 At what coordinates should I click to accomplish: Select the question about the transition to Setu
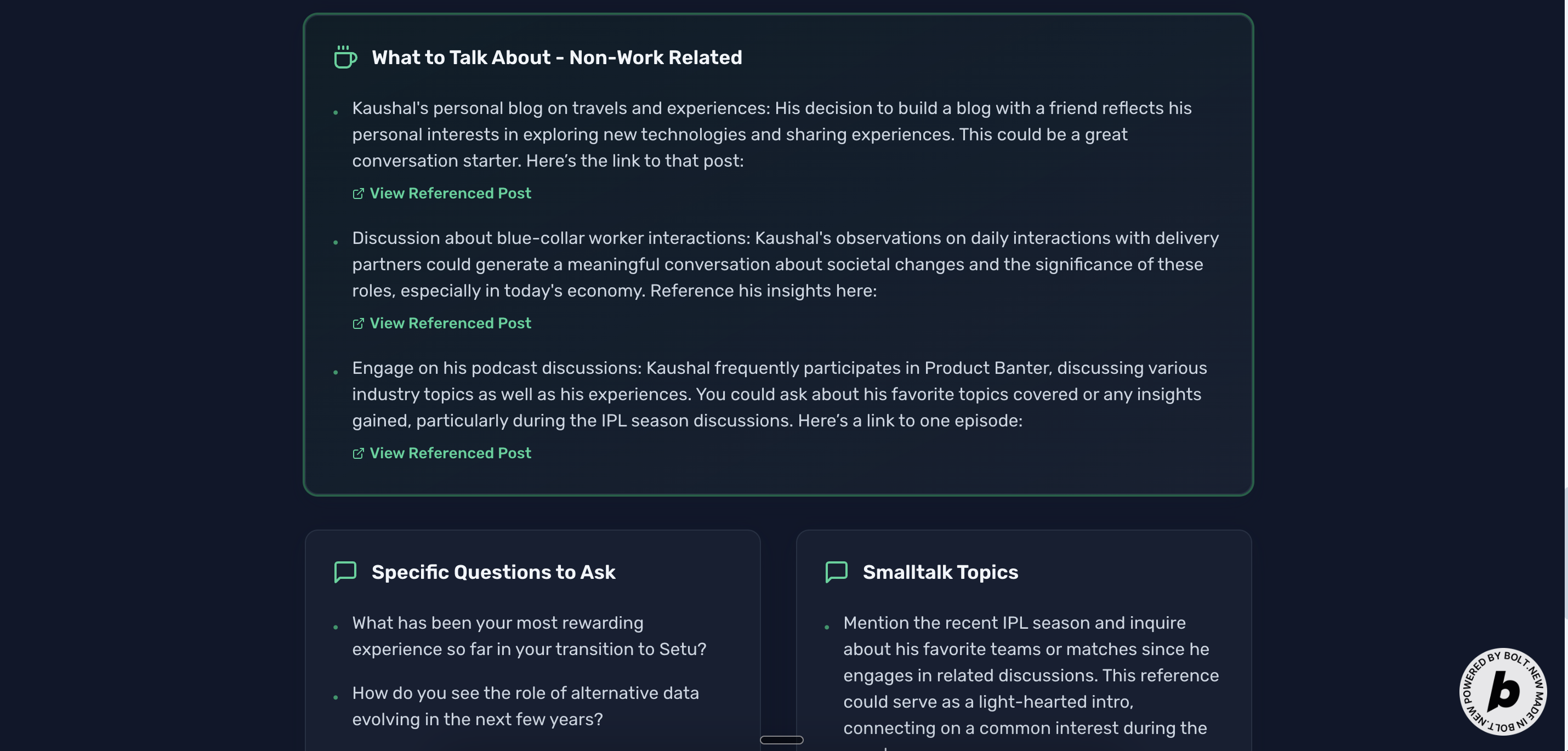(x=529, y=636)
